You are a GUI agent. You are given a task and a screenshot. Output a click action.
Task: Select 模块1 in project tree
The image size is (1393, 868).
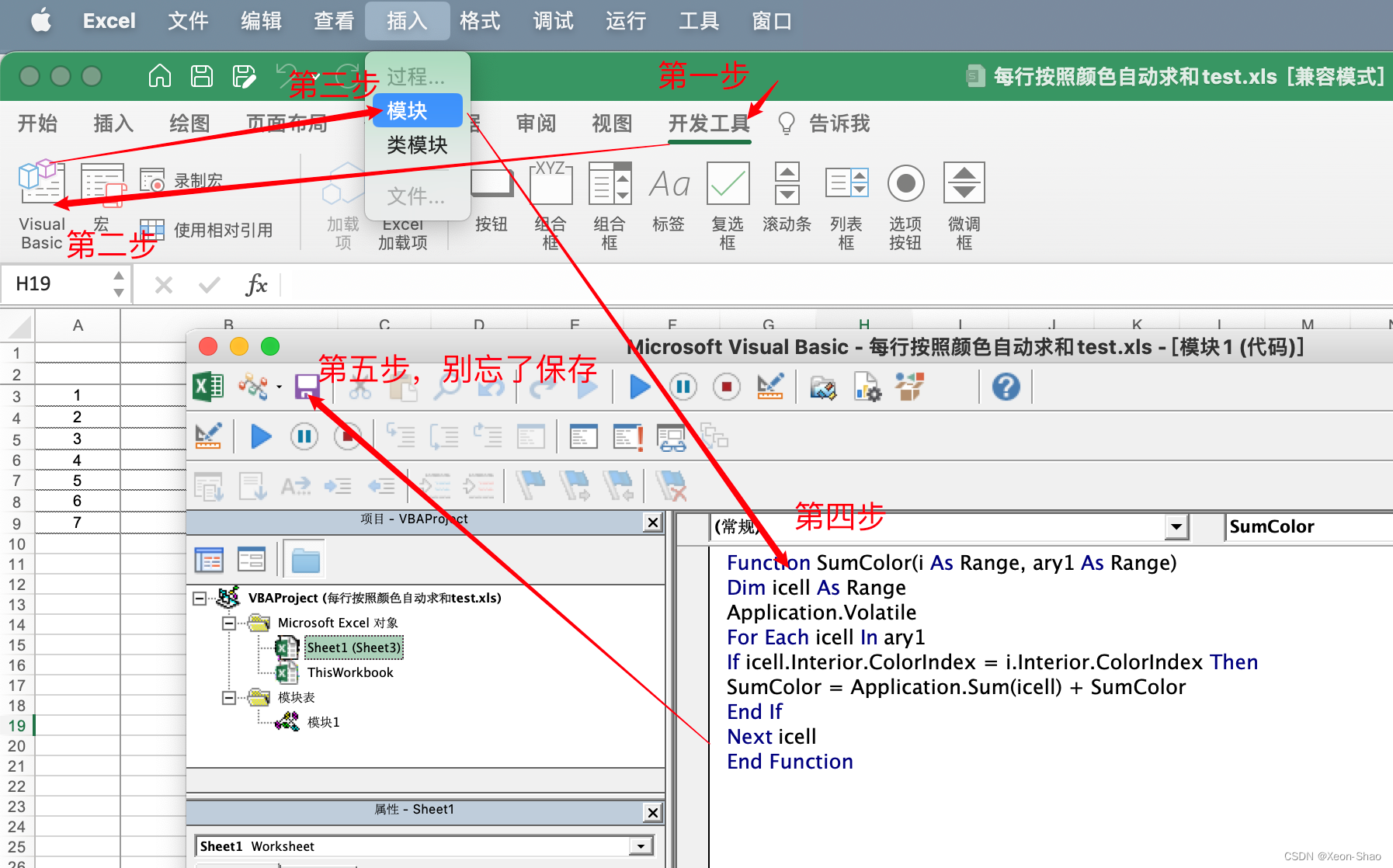pyautogui.click(x=323, y=722)
